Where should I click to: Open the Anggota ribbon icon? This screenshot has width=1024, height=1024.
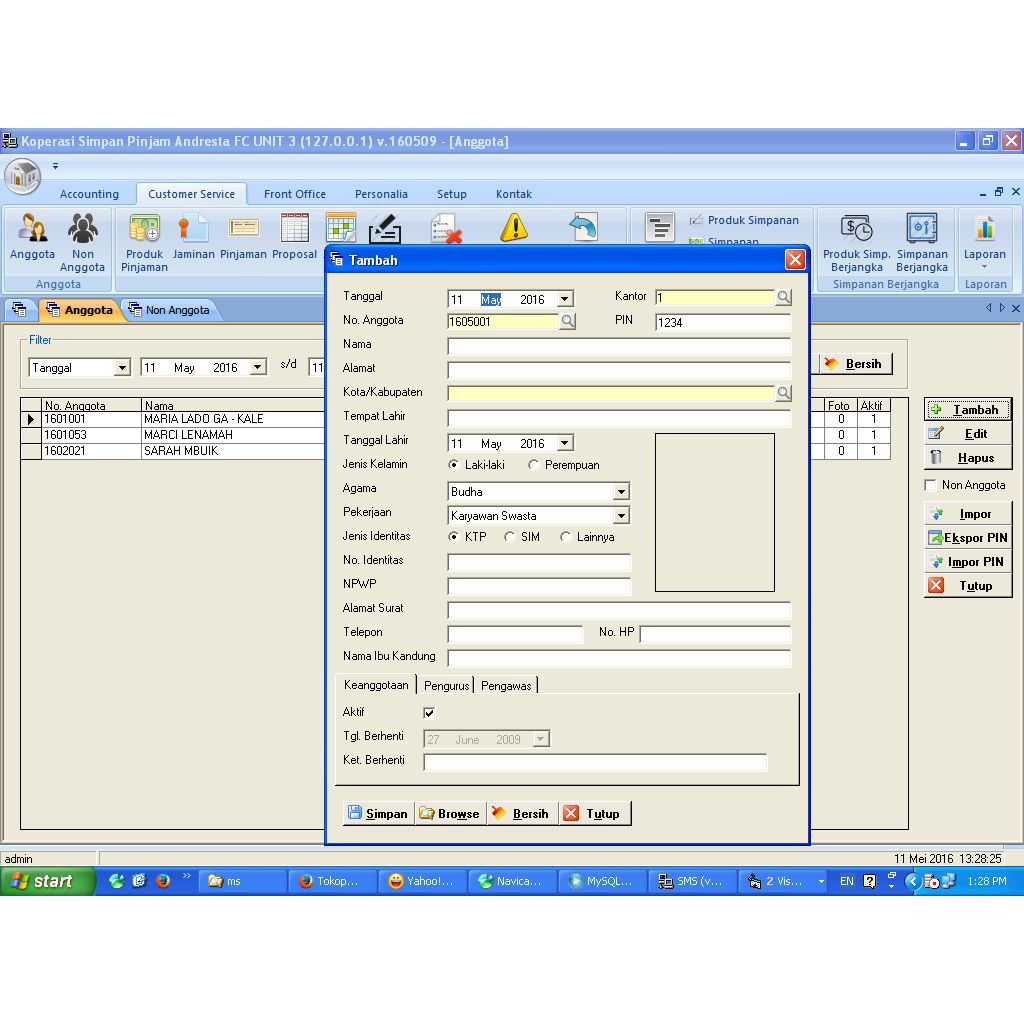tap(32, 236)
